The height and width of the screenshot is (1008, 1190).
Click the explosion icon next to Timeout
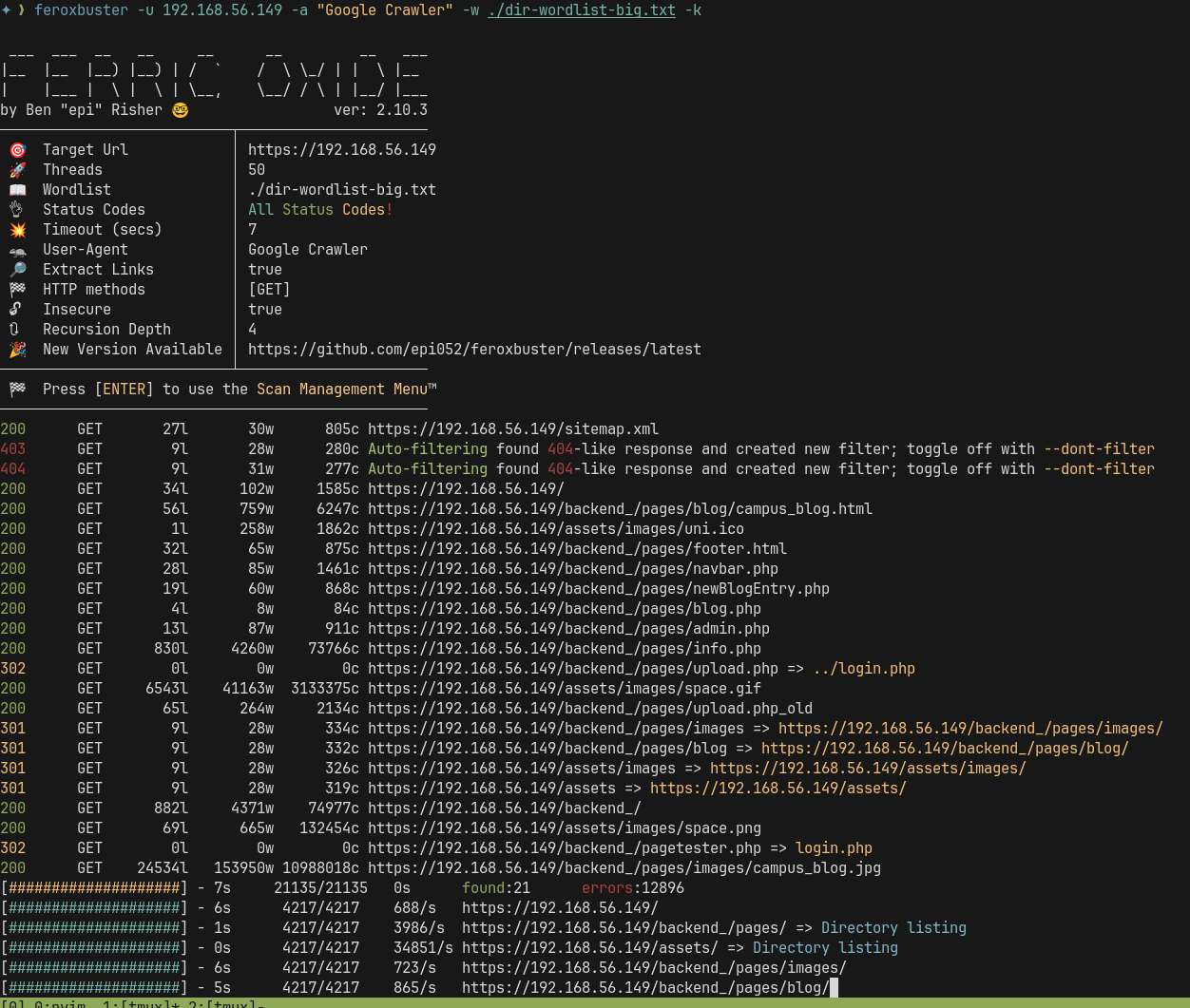click(17, 230)
